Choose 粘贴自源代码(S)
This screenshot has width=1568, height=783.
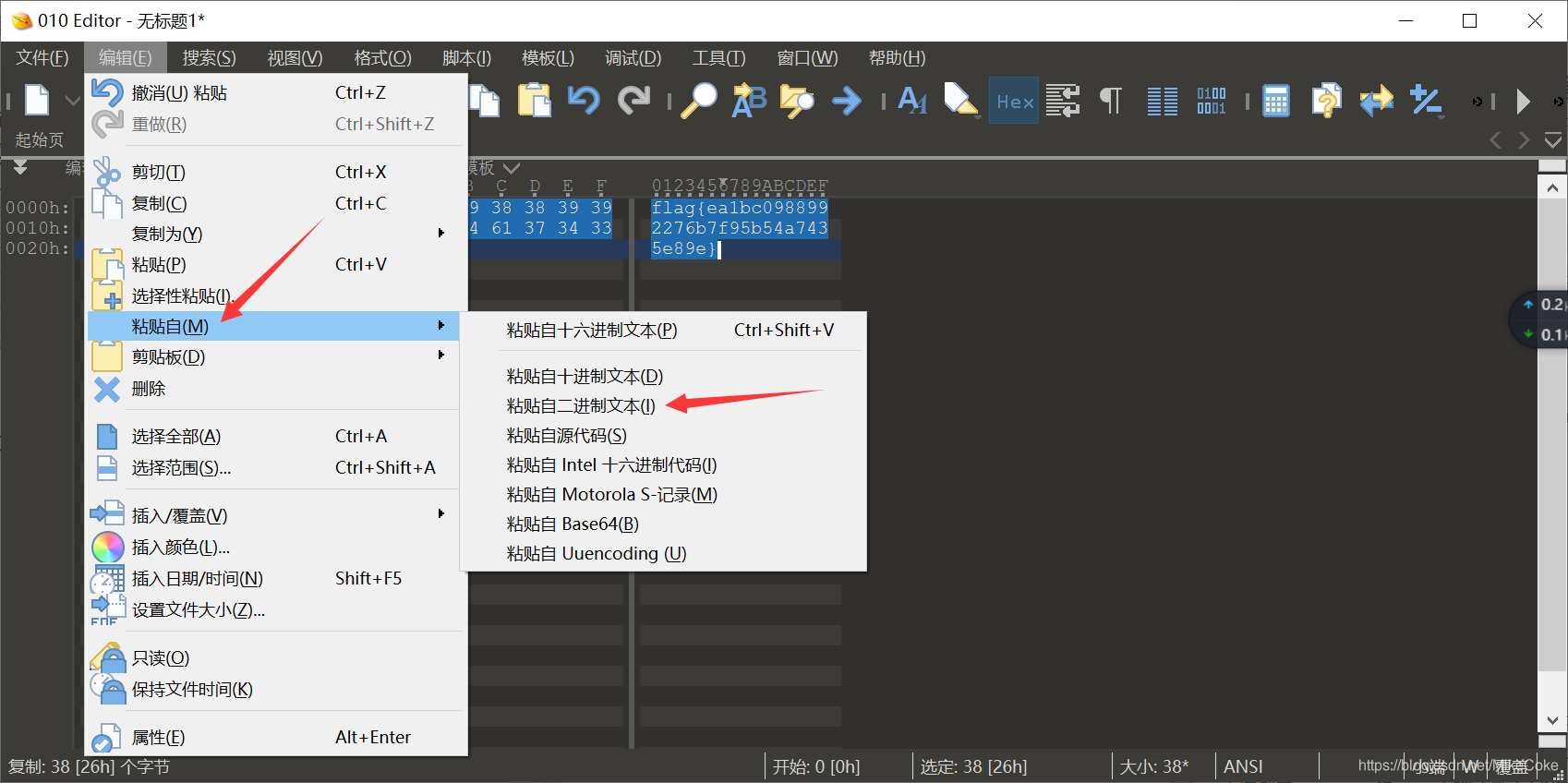[x=663, y=435]
